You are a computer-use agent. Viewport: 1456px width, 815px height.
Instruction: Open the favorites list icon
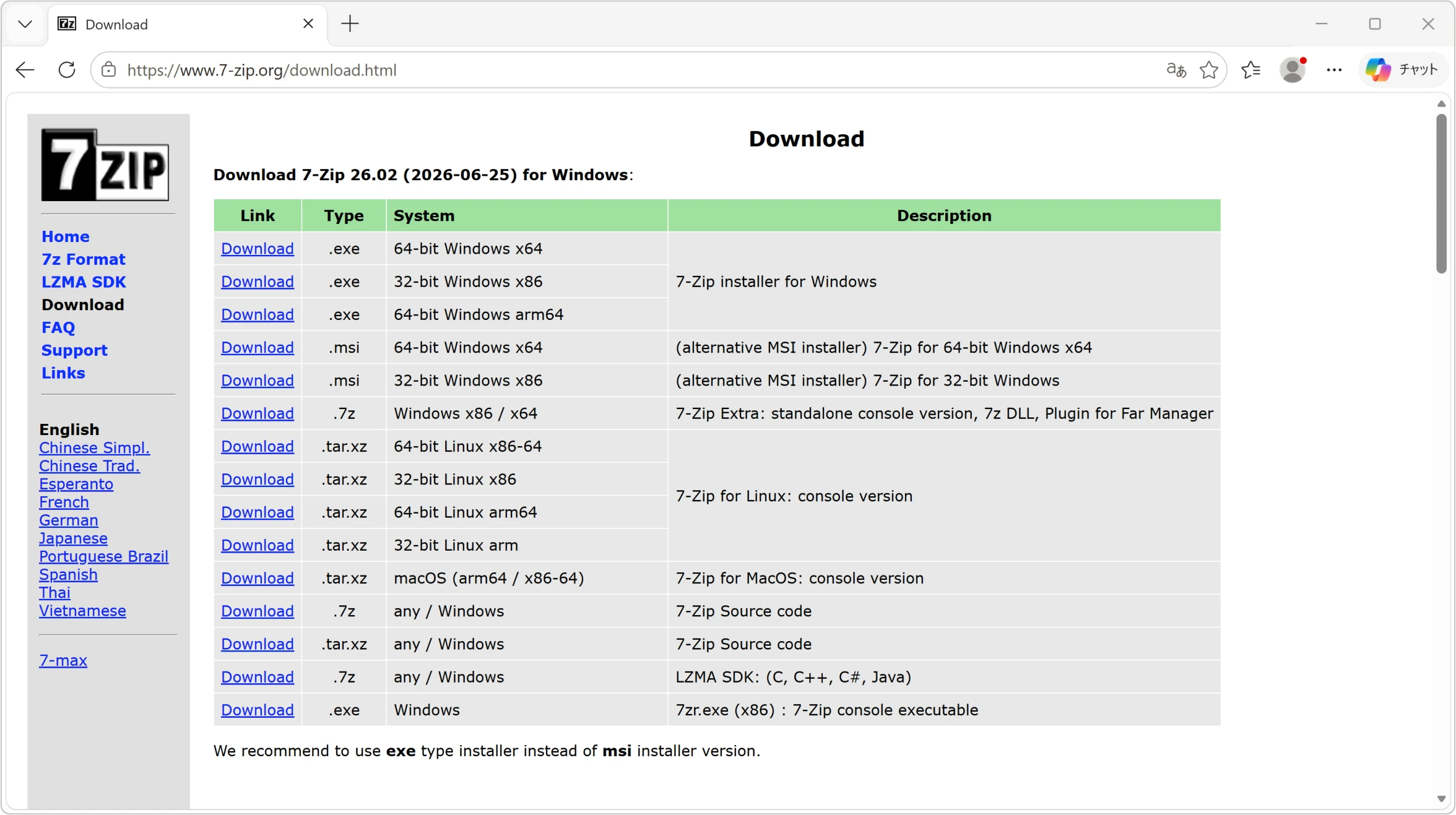pyautogui.click(x=1251, y=70)
